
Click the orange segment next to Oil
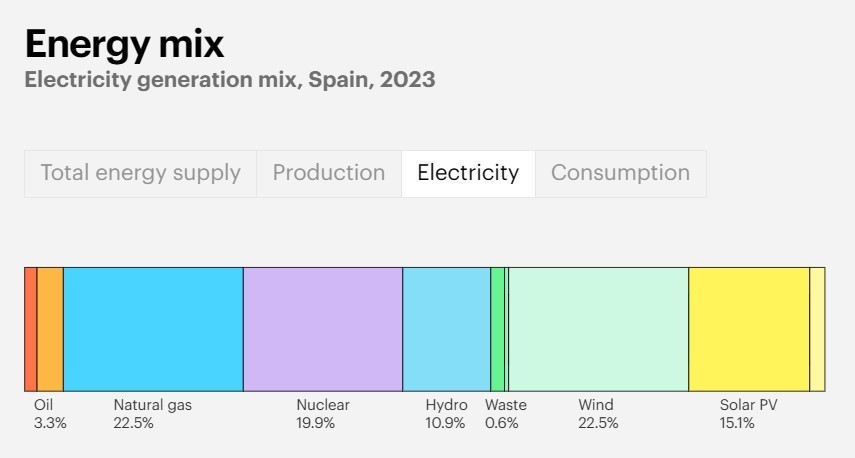[x=50, y=329]
